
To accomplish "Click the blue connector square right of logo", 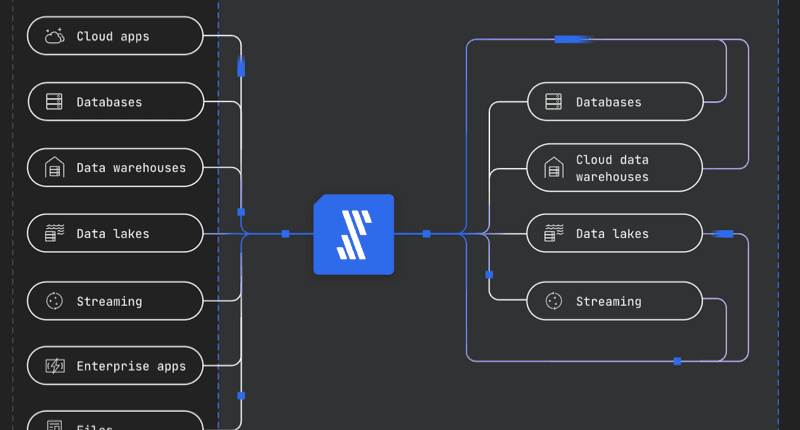I will [x=427, y=234].
